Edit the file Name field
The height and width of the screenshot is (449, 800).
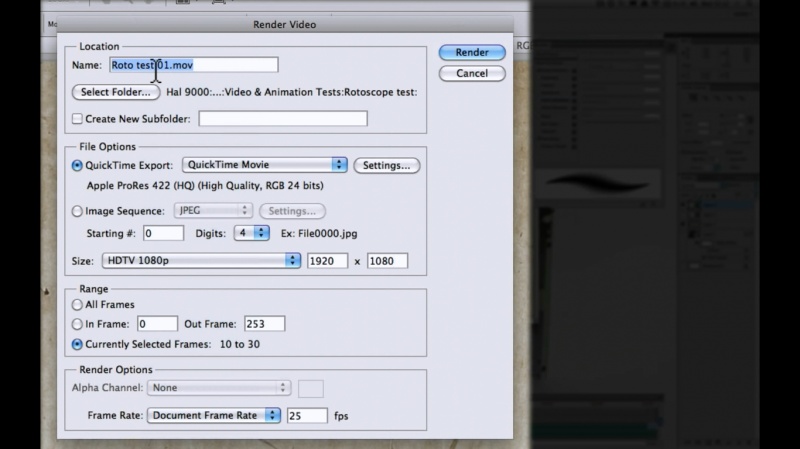click(x=194, y=65)
